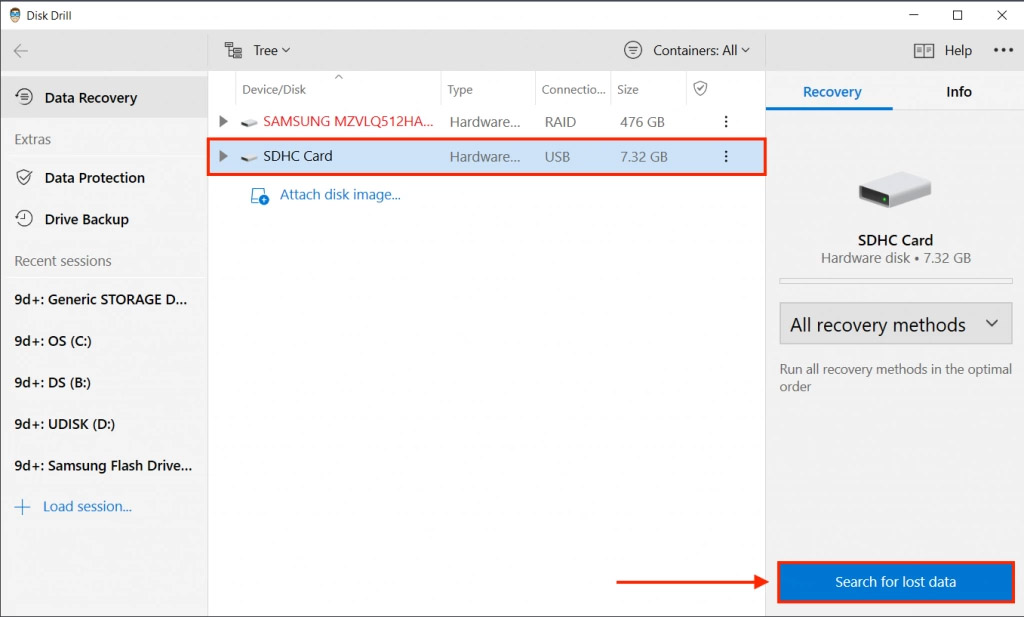Open the Containers: All filter dropdown
This screenshot has width=1024, height=617.
click(701, 50)
